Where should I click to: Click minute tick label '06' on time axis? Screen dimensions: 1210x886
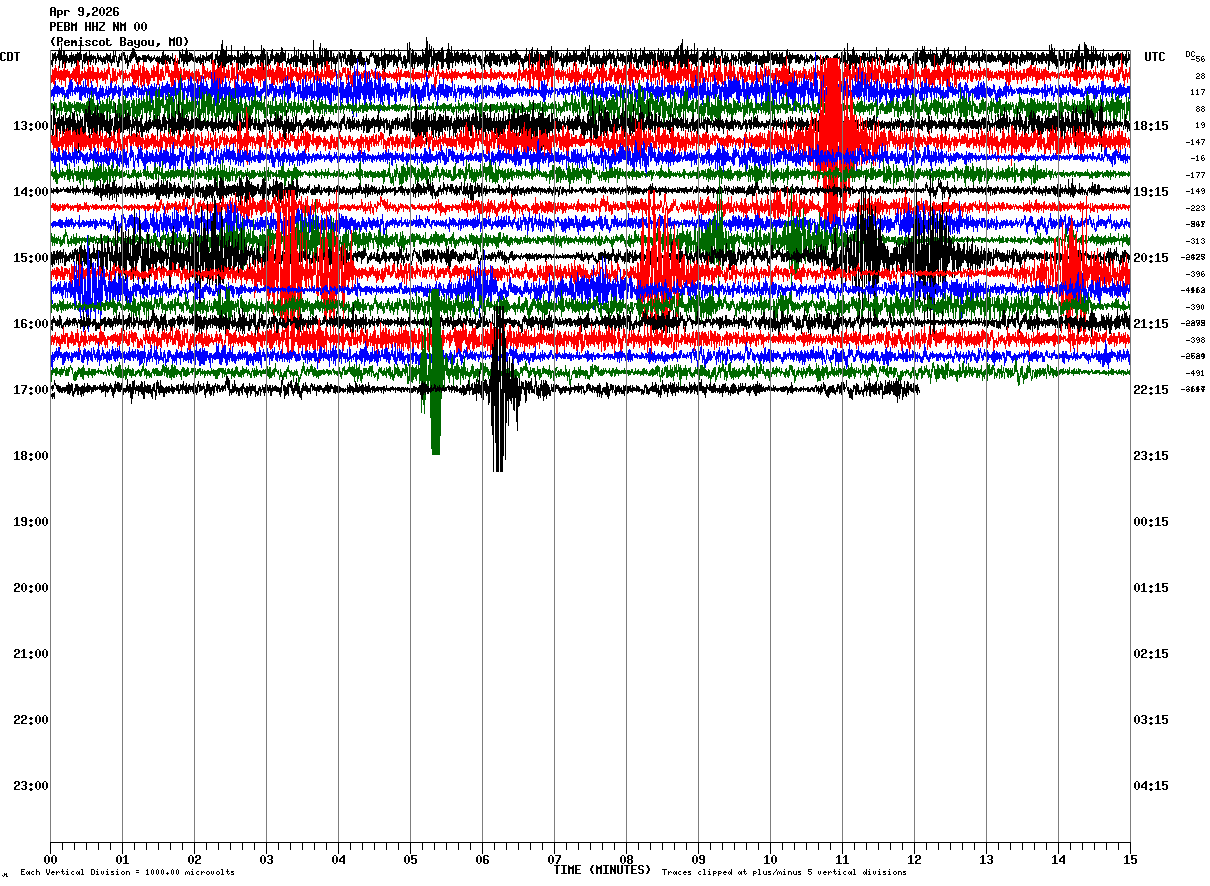coord(482,860)
